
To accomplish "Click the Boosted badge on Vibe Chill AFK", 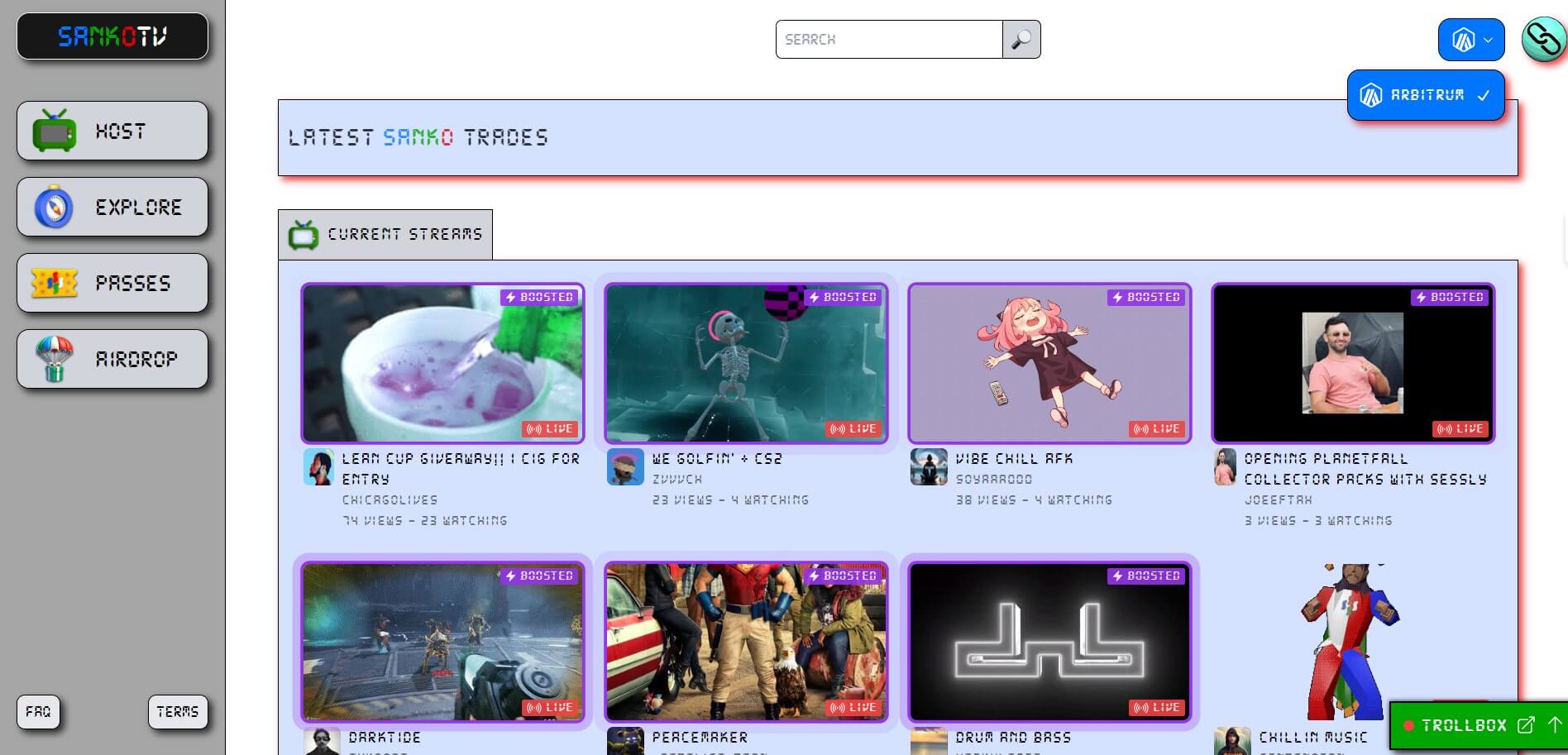I will [1147, 298].
